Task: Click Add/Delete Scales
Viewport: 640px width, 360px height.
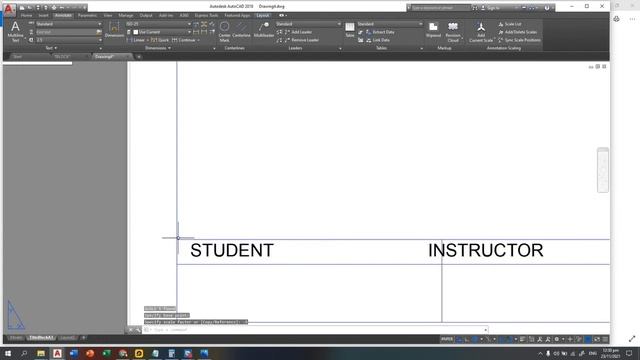Action: pos(518,32)
